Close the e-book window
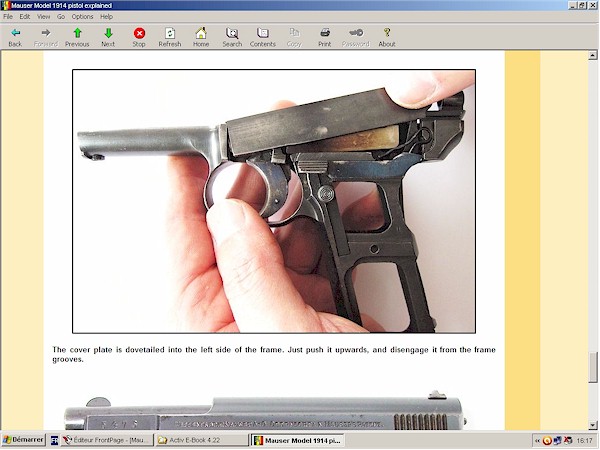This screenshot has height=450, width=600. pyautogui.click(x=592, y=5)
